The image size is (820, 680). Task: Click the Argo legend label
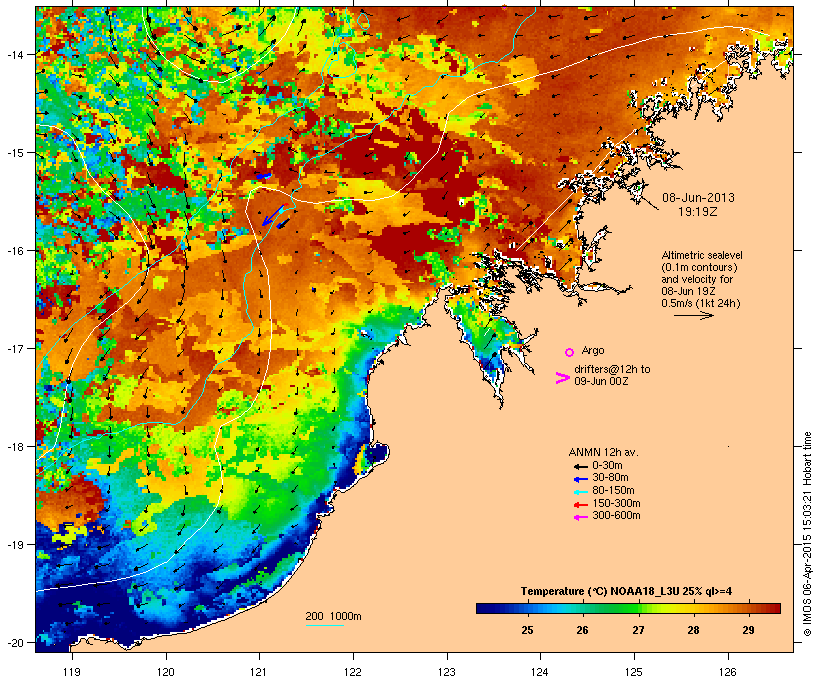[593, 350]
